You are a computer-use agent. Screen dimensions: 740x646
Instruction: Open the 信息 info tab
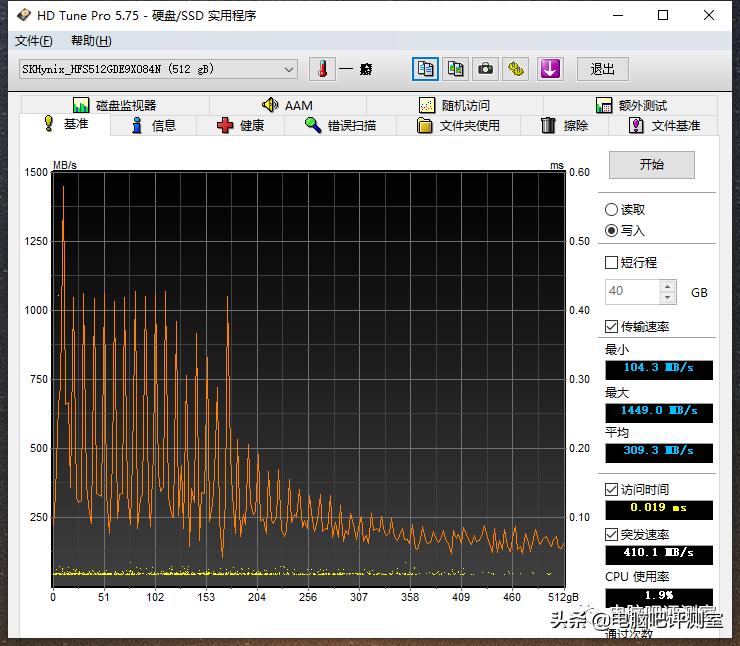click(154, 126)
